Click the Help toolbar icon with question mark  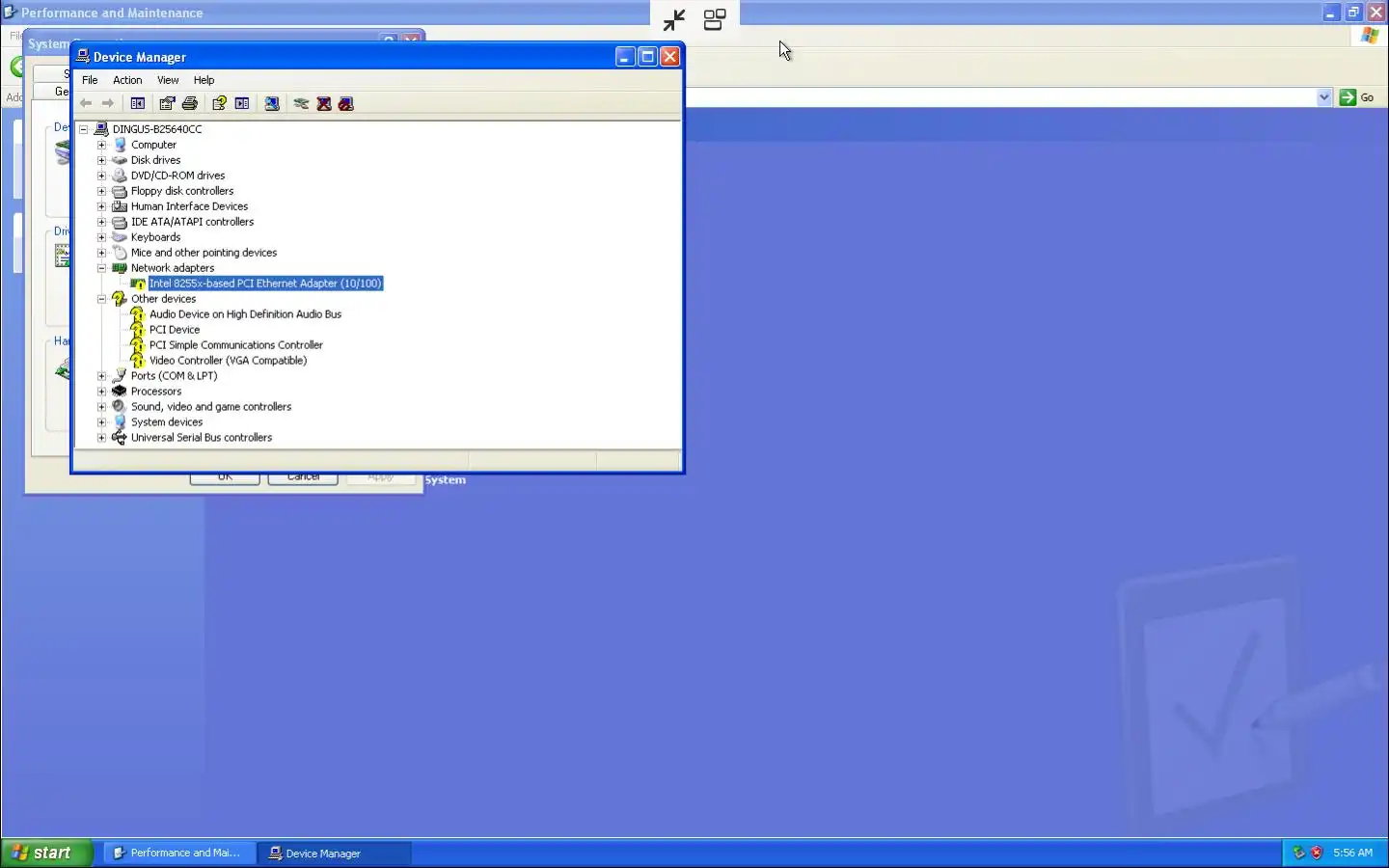(x=219, y=103)
